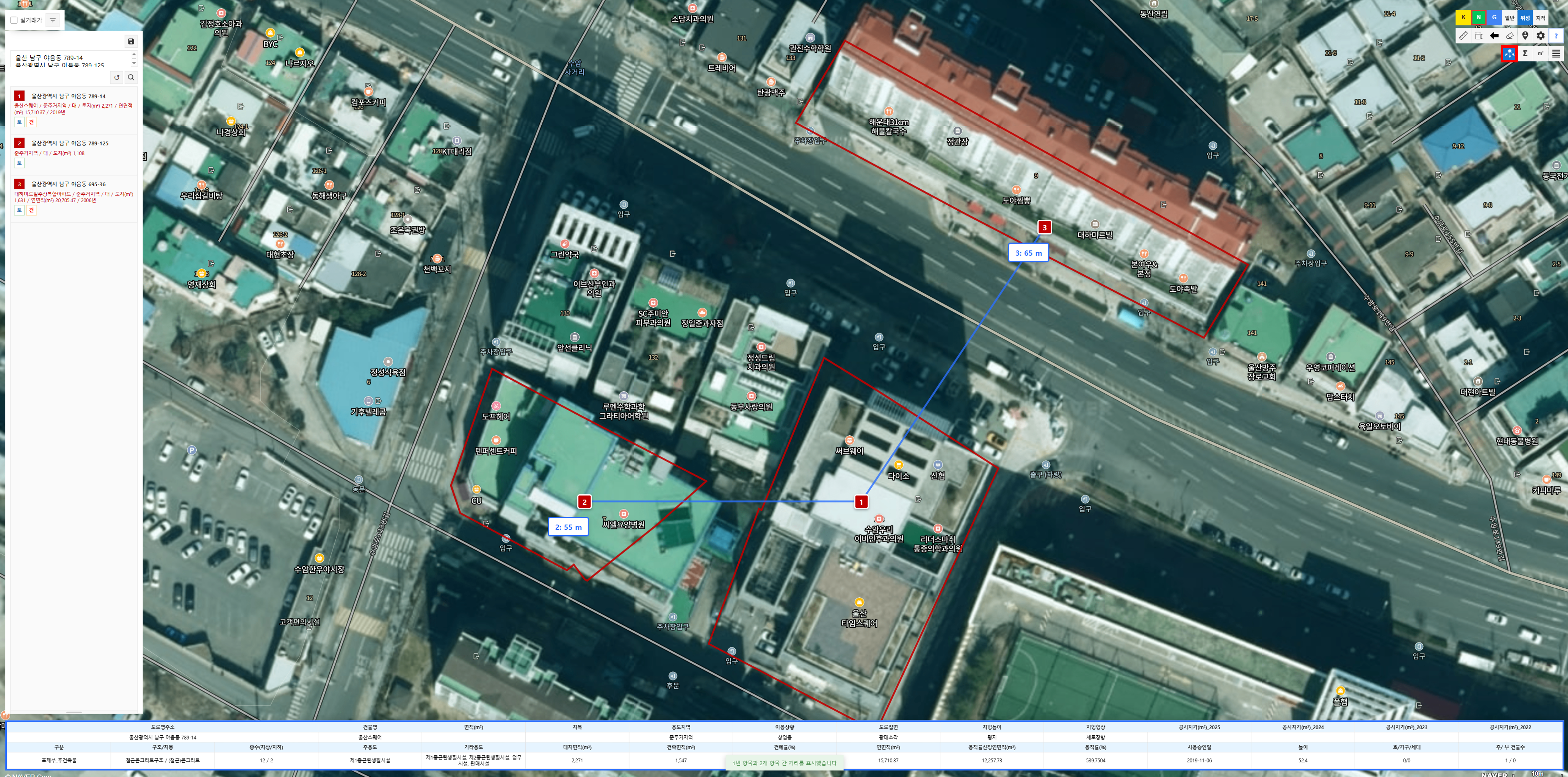
Task: Click the location pin marker icon
Action: (1525, 36)
